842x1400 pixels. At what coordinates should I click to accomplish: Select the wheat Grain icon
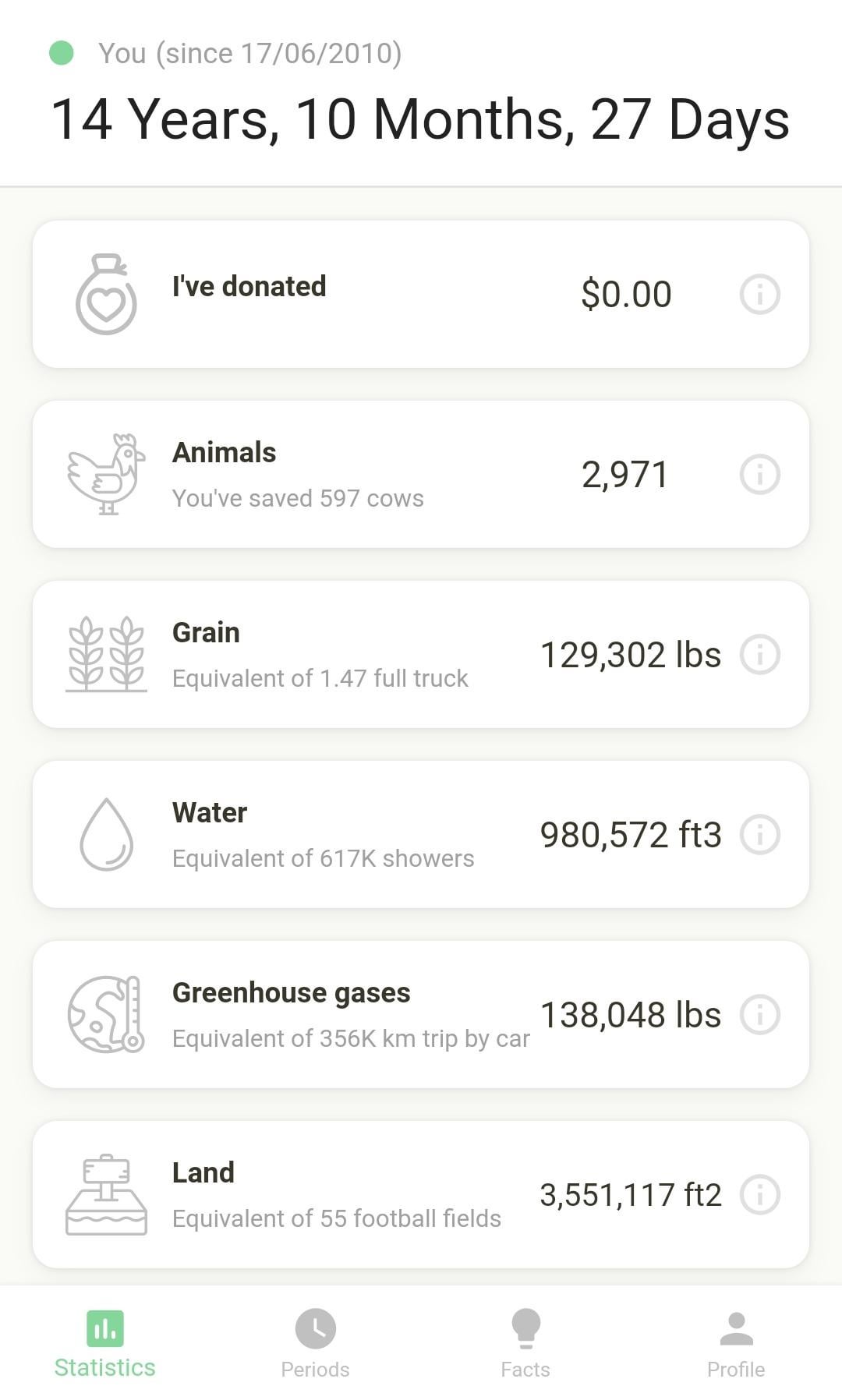click(x=106, y=655)
